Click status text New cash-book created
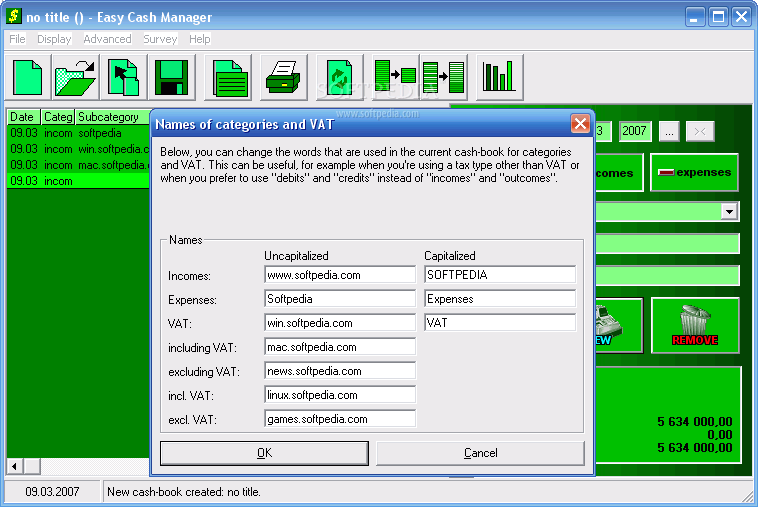Viewport: 758px width, 507px height. click(x=184, y=492)
